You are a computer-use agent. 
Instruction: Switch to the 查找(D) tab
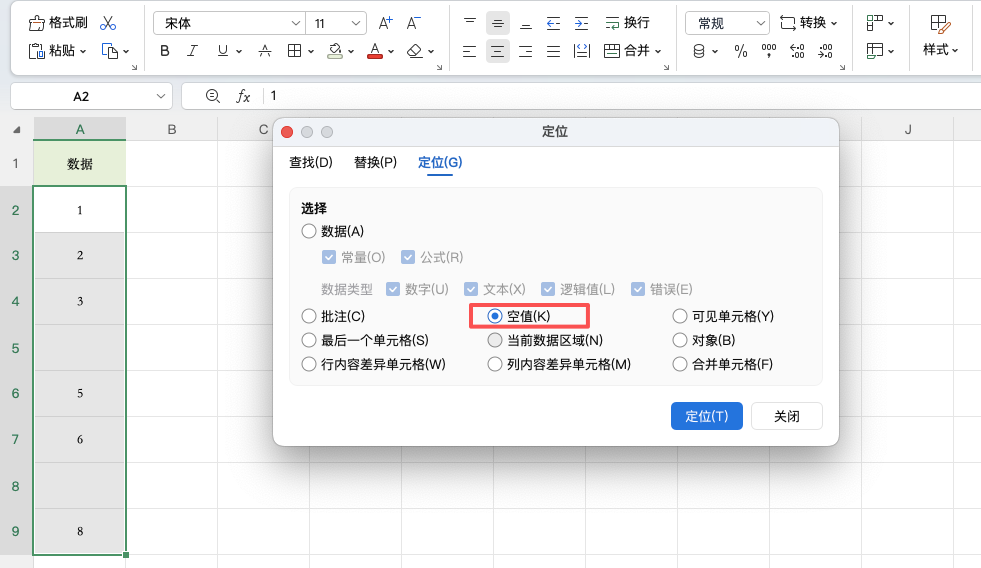tap(311, 163)
